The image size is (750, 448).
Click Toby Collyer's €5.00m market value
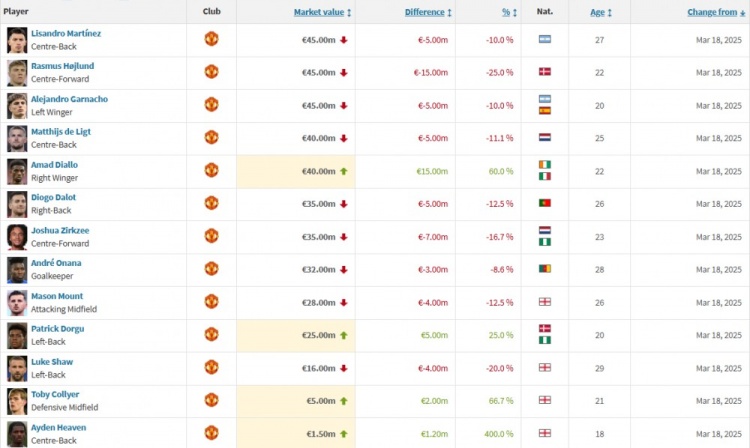[321, 401]
